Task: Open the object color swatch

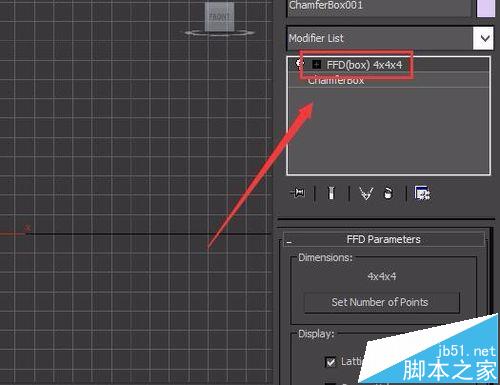Action: pyautogui.click(x=486, y=7)
